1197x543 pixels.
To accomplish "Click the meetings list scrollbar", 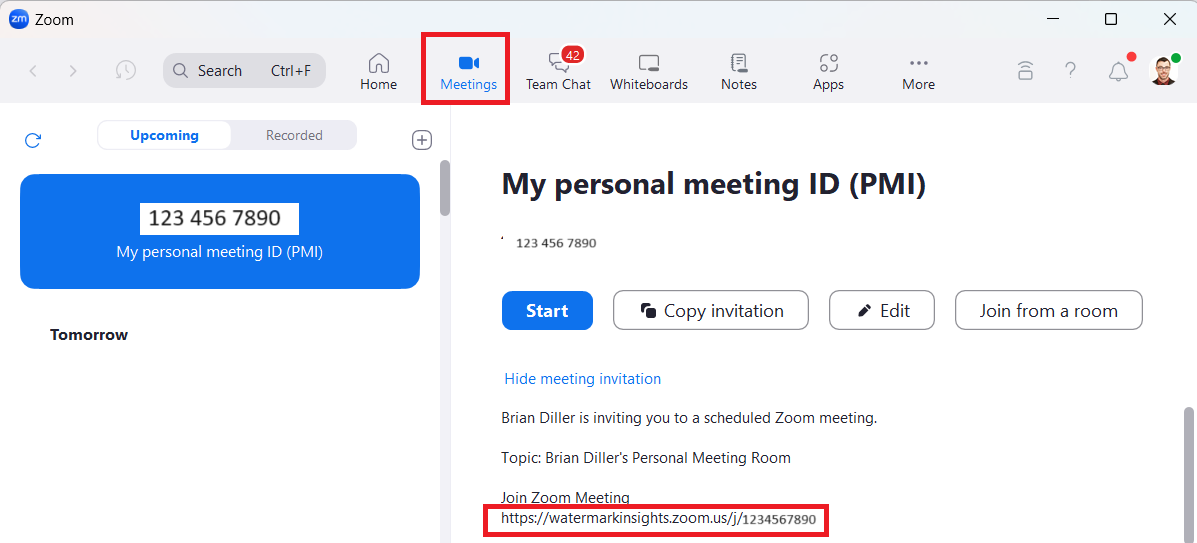I will [x=445, y=187].
